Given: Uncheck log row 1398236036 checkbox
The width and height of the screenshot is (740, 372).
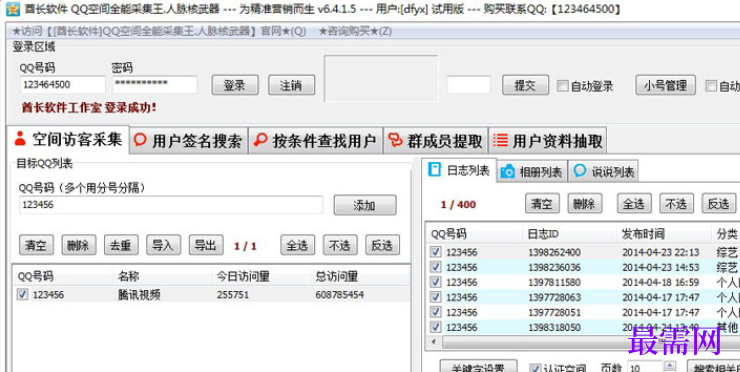Looking at the screenshot, I should click(436, 267).
